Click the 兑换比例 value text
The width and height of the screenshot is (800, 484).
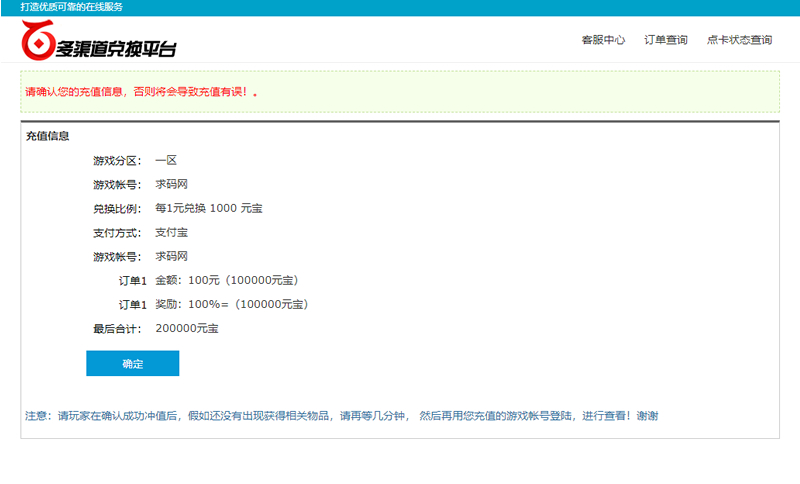pyautogui.click(x=209, y=208)
